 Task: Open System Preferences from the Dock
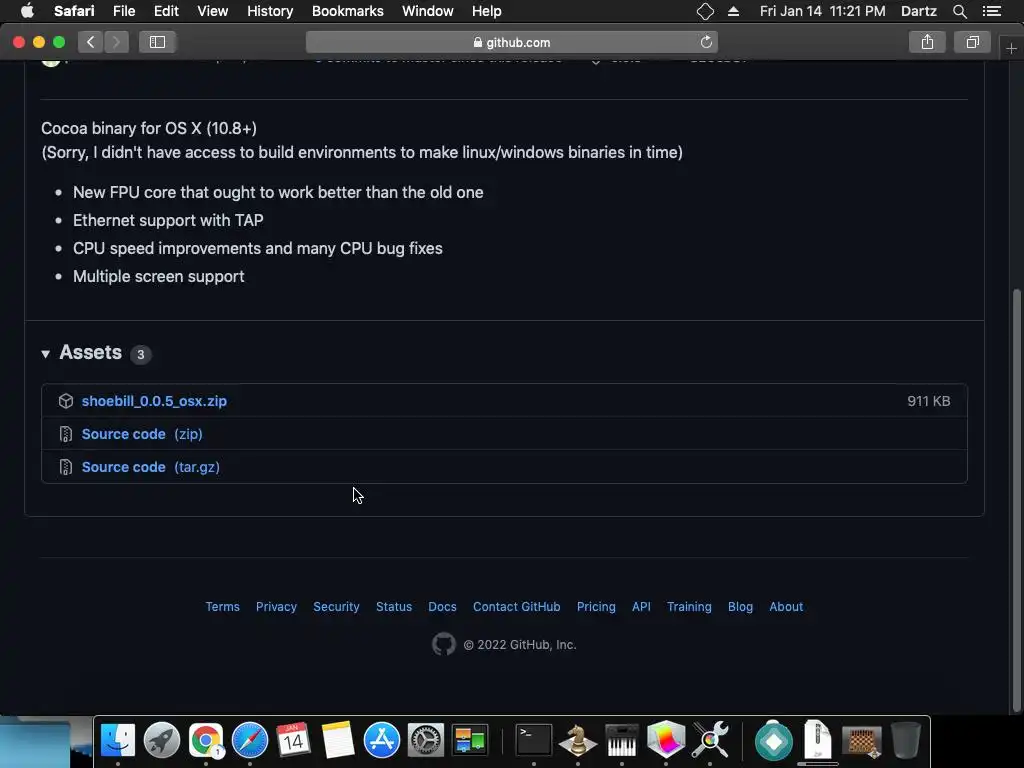426,741
